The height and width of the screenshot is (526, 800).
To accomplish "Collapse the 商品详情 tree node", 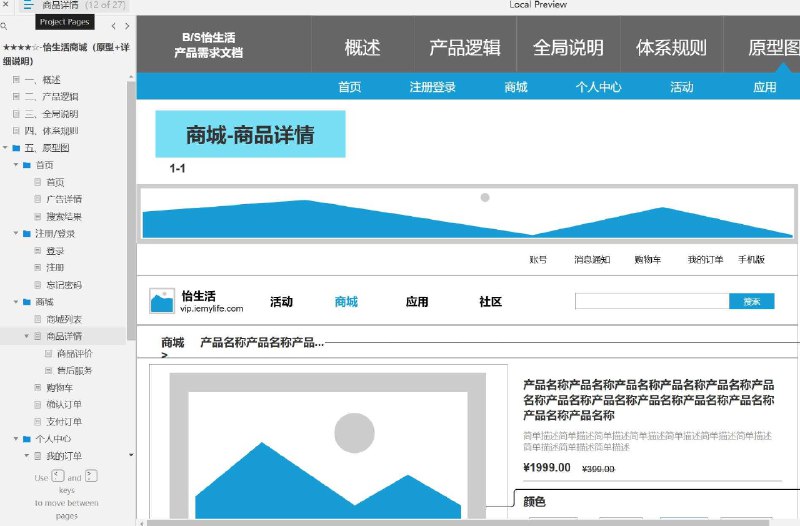I will pos(27,336).
